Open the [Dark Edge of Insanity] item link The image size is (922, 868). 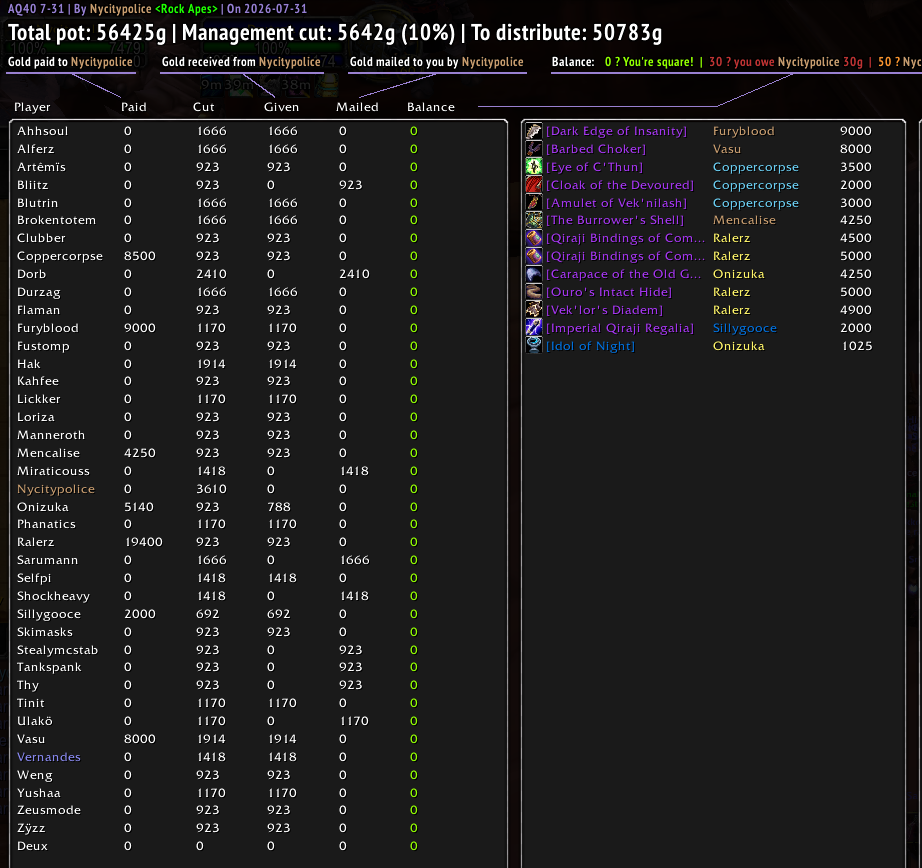point(616,131)
